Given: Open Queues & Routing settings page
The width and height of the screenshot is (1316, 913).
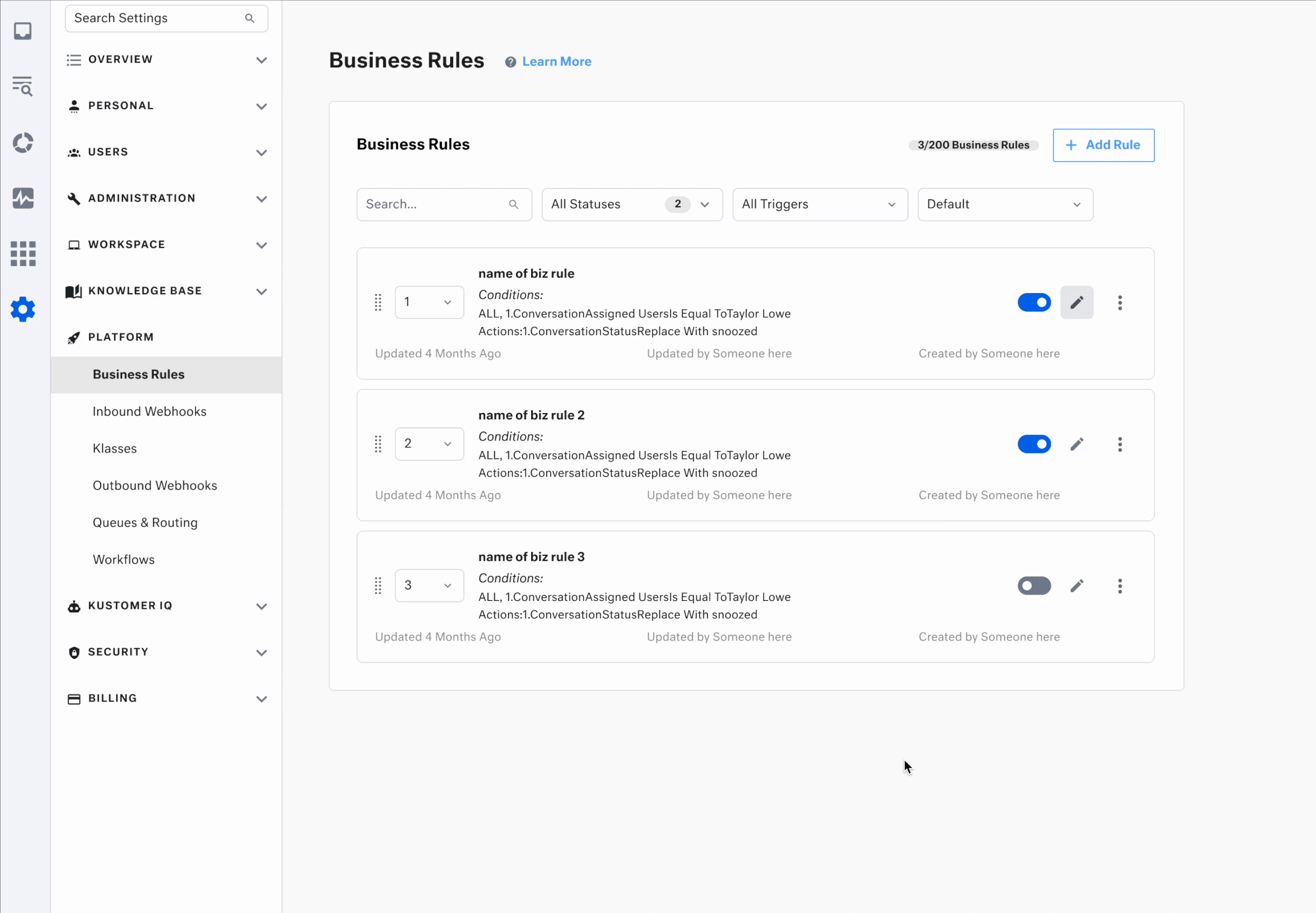Looking at the screenshot, I should tap(145, 523).
